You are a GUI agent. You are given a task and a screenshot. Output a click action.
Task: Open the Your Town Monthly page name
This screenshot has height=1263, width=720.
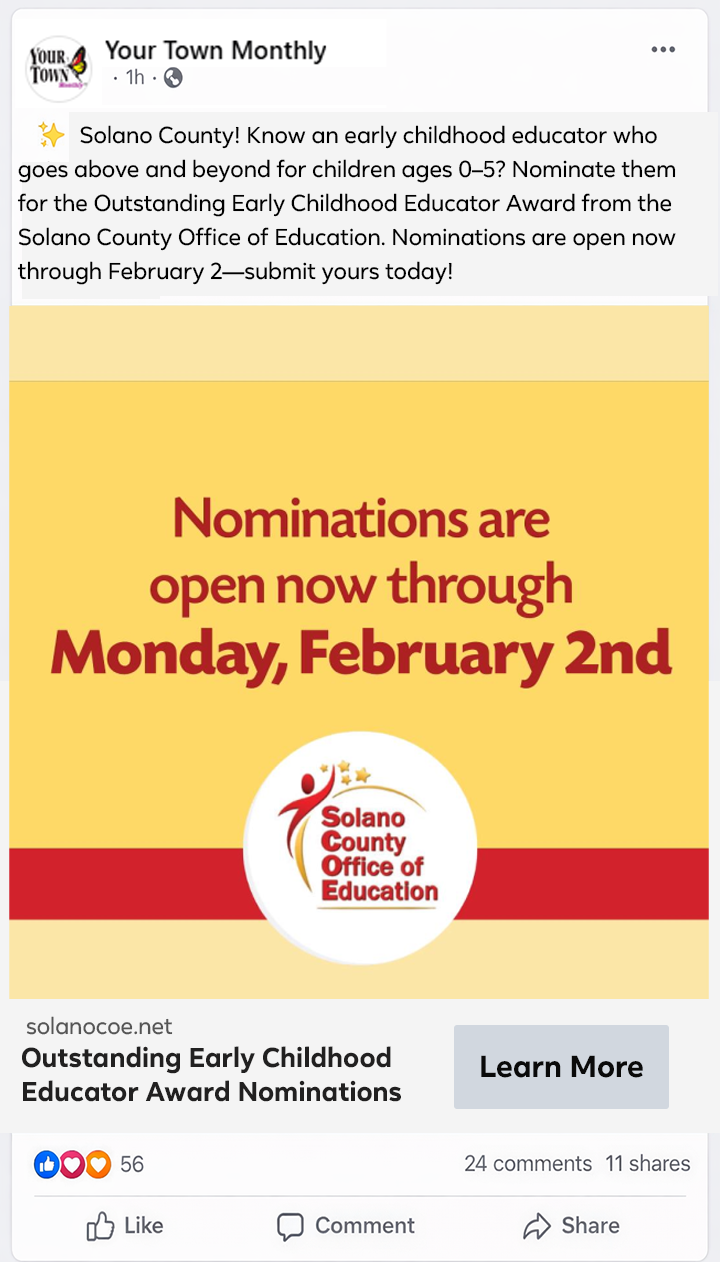coord(215,49)
